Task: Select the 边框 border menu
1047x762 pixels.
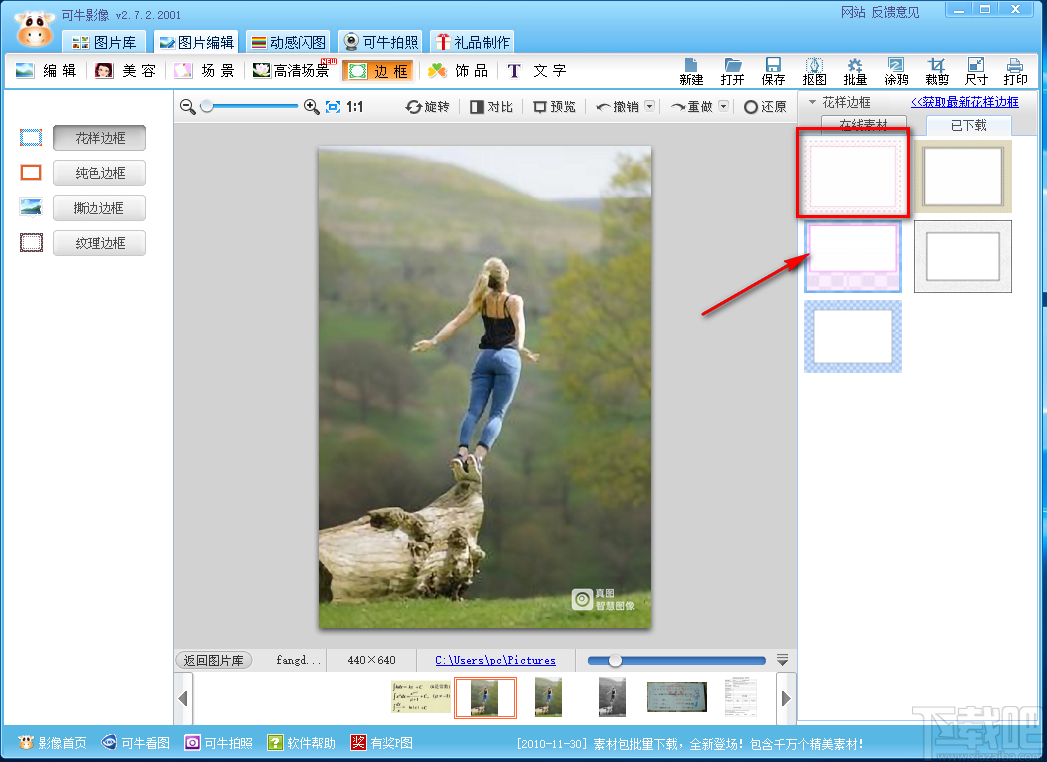Action: [x=378, y=71]
